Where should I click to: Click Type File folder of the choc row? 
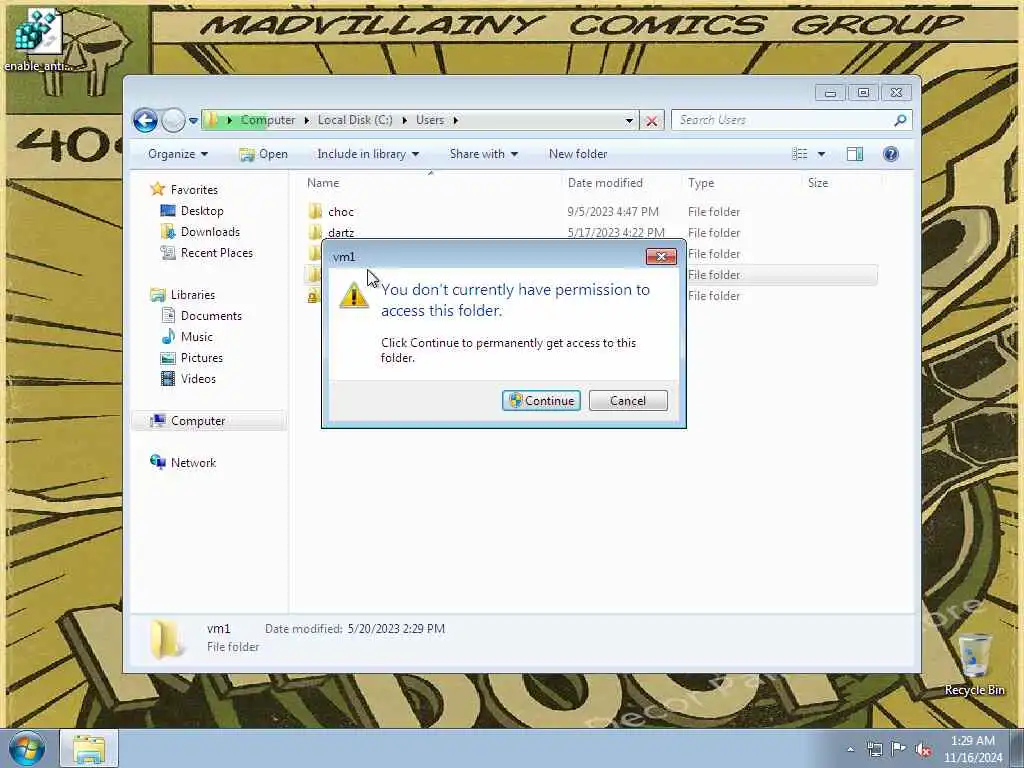tap(714, 212)
